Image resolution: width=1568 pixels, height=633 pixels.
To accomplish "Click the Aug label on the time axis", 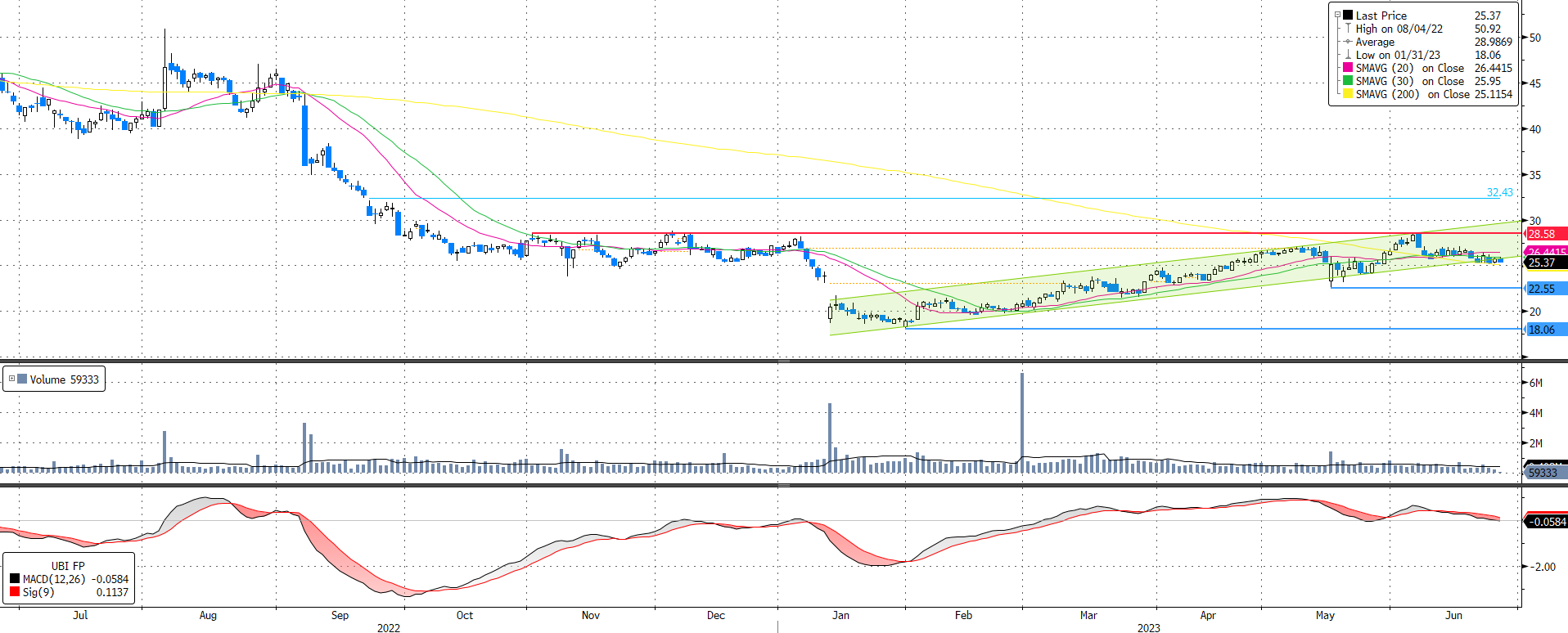I will (x=208, y=615).
